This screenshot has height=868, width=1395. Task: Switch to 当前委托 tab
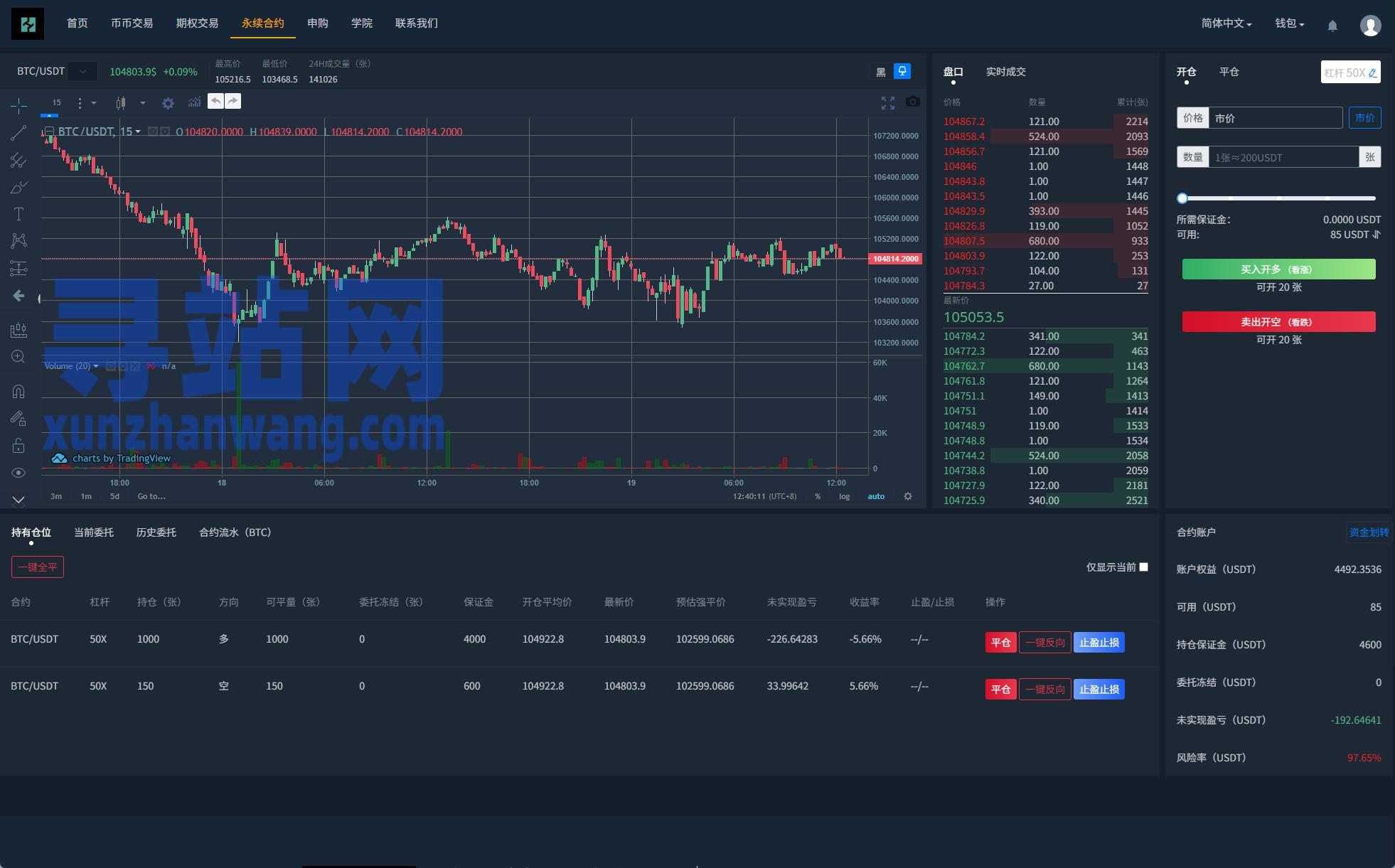tap(94, 532)
